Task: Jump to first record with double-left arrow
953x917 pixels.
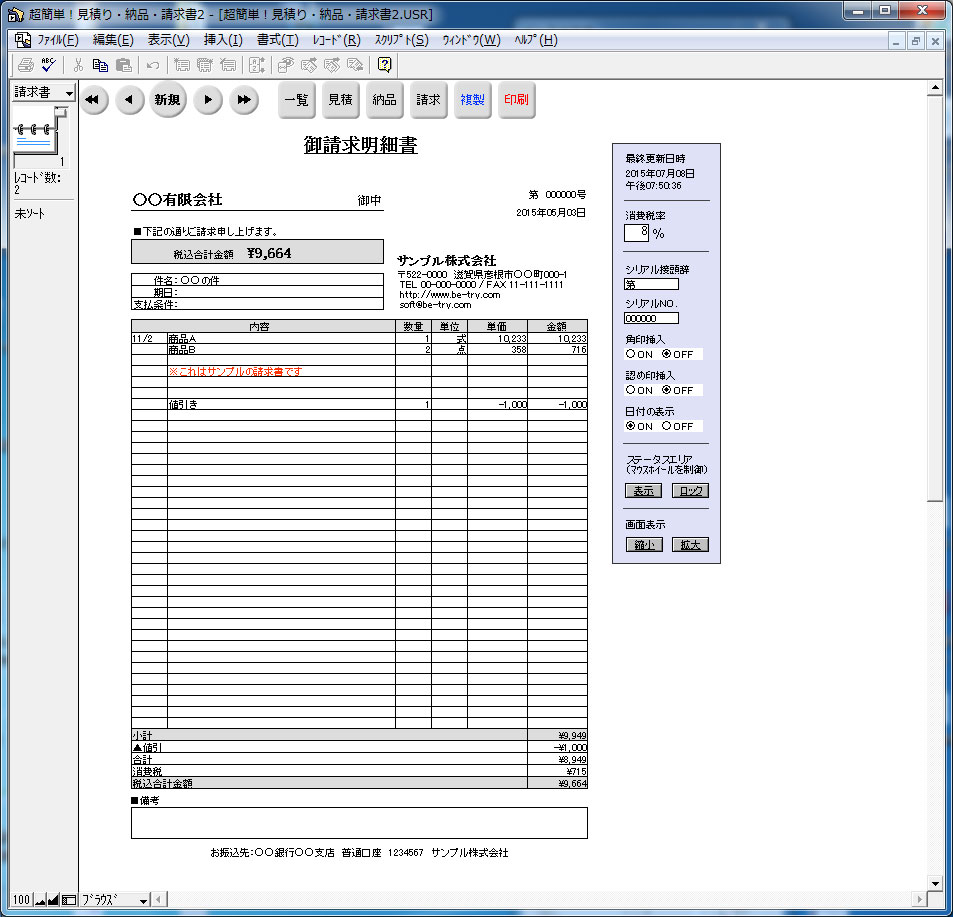Action: (93, 100)
